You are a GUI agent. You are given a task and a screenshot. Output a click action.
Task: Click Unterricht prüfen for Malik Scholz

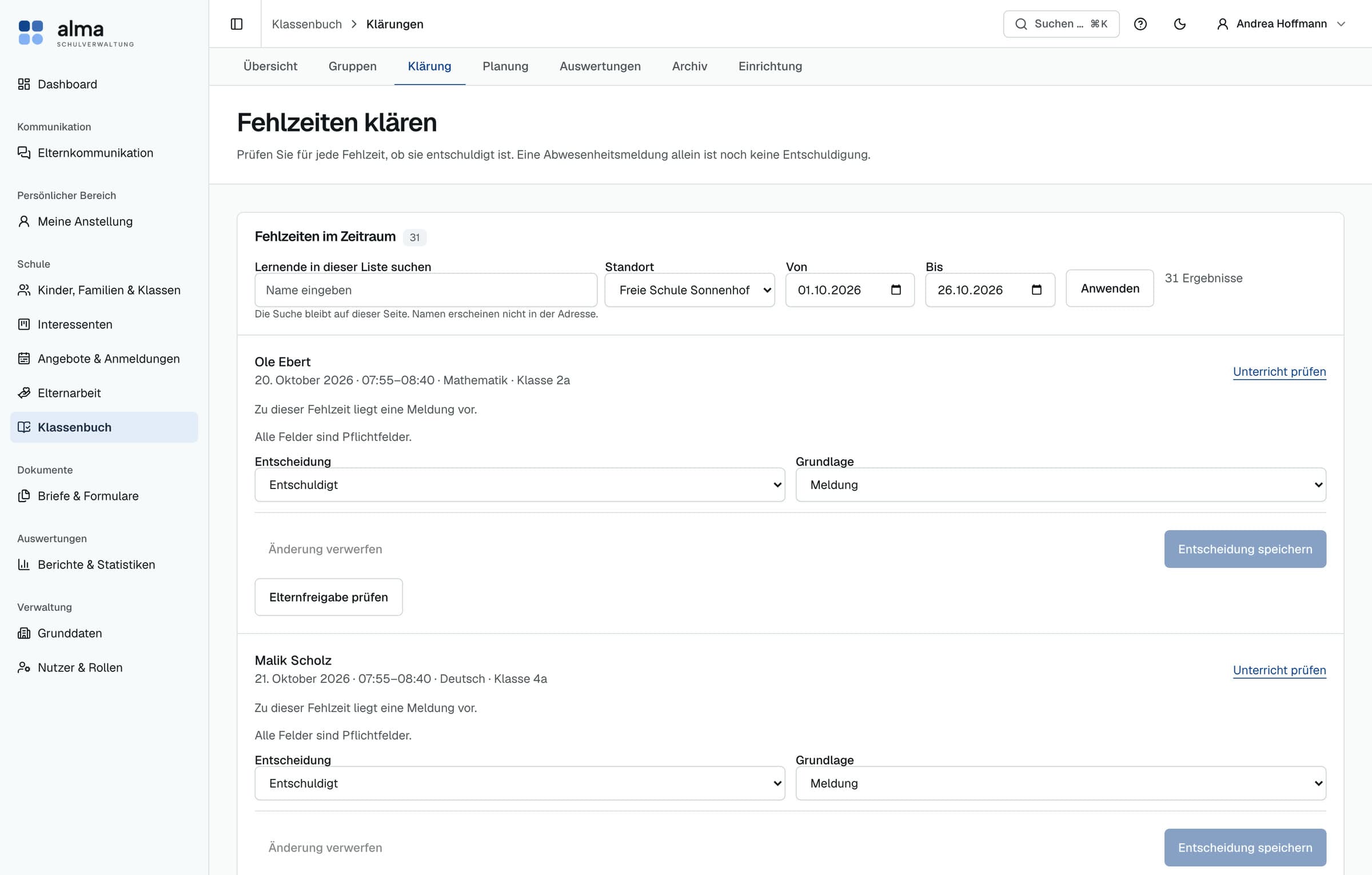tap(1279, 670)
